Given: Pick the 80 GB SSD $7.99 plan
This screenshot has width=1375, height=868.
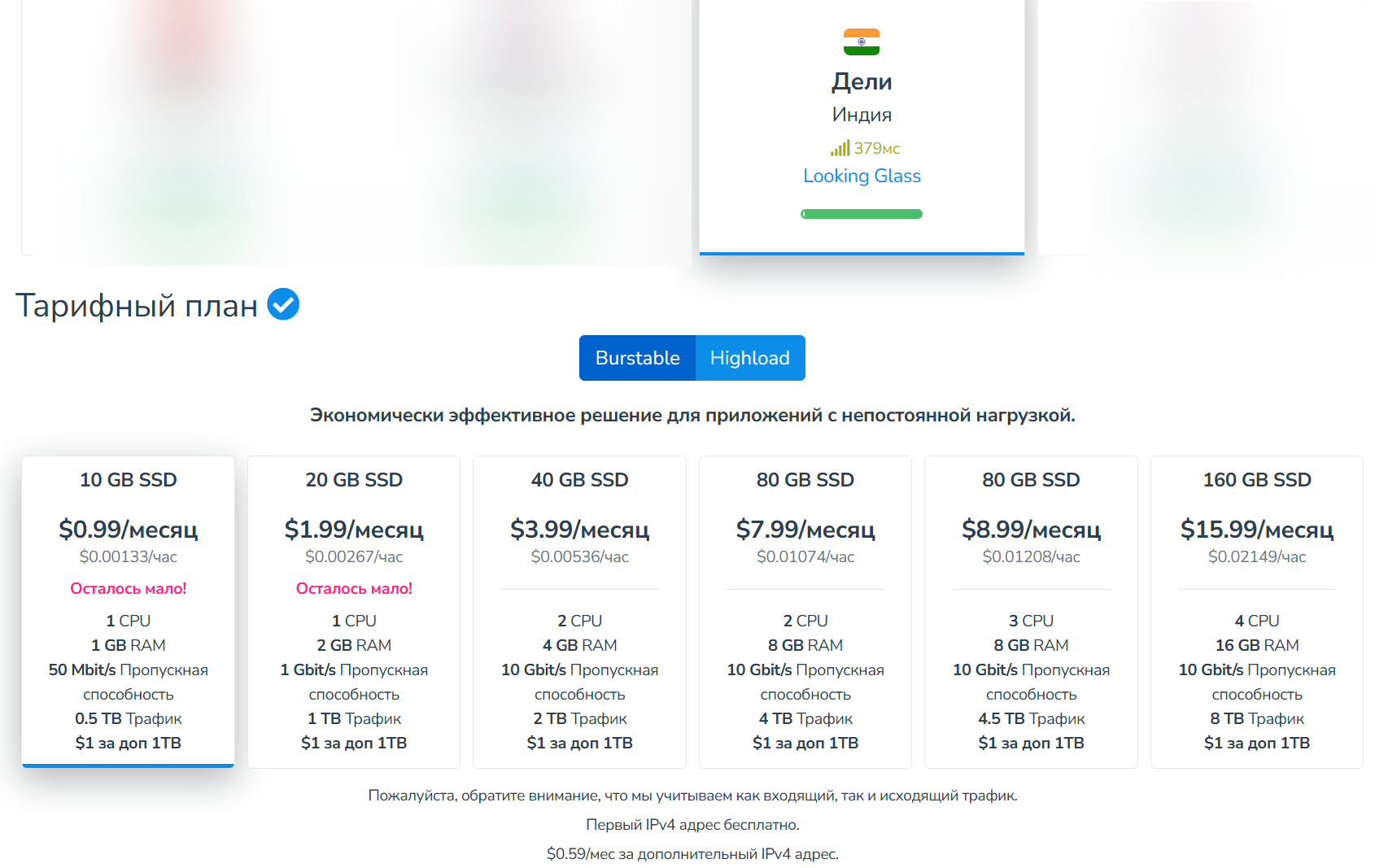Looking at the screenshot, I should pyautogui.click(x=805, y=612).
